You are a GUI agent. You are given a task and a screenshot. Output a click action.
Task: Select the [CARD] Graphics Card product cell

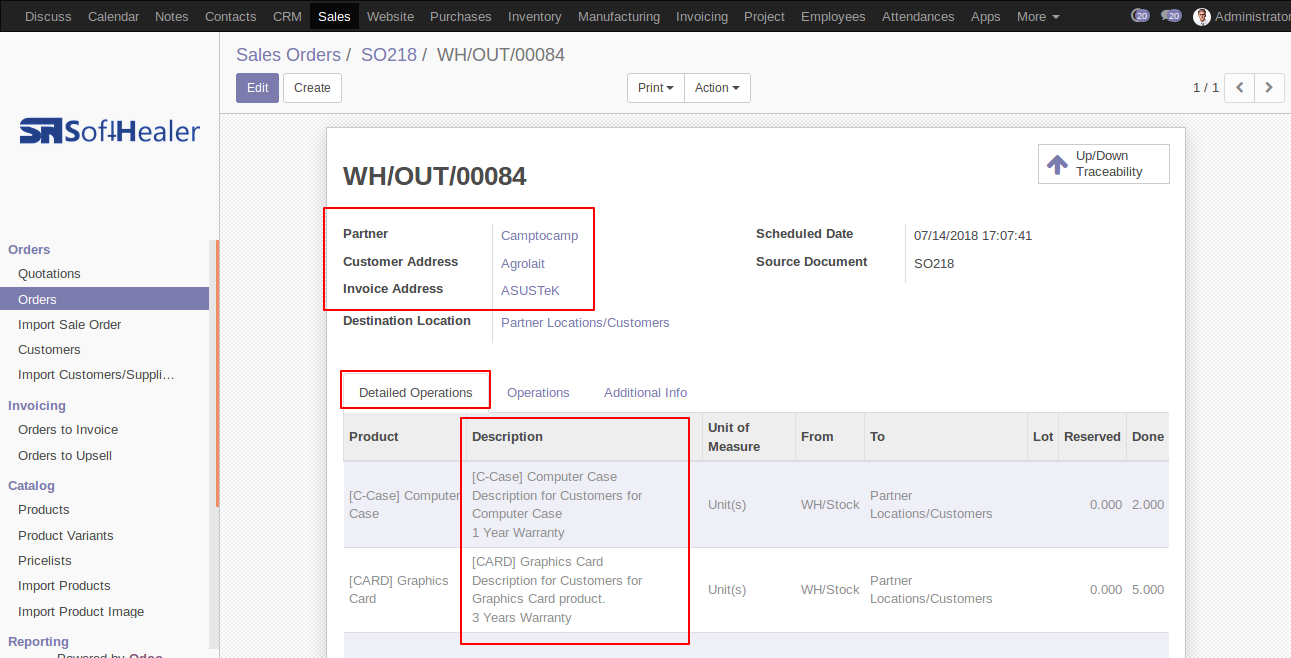point(404,590)
